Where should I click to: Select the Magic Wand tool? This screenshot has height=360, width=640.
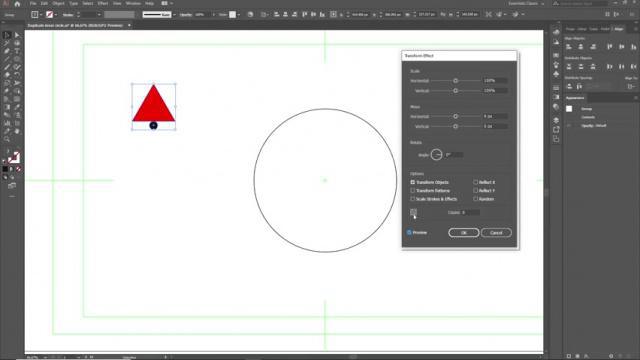[7, 43]
